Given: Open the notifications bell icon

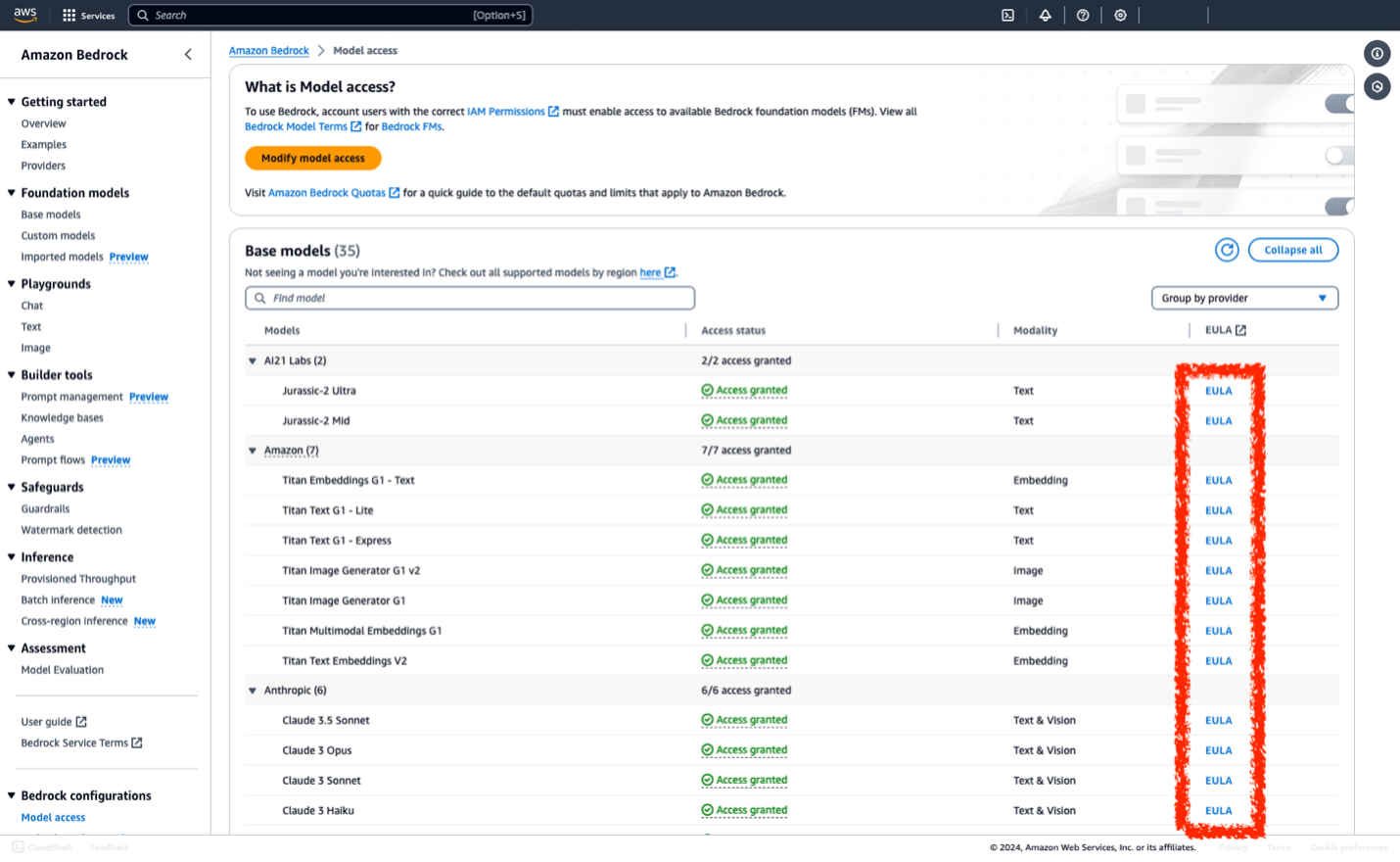Looking at the screenshot, I should [1045, 15].
